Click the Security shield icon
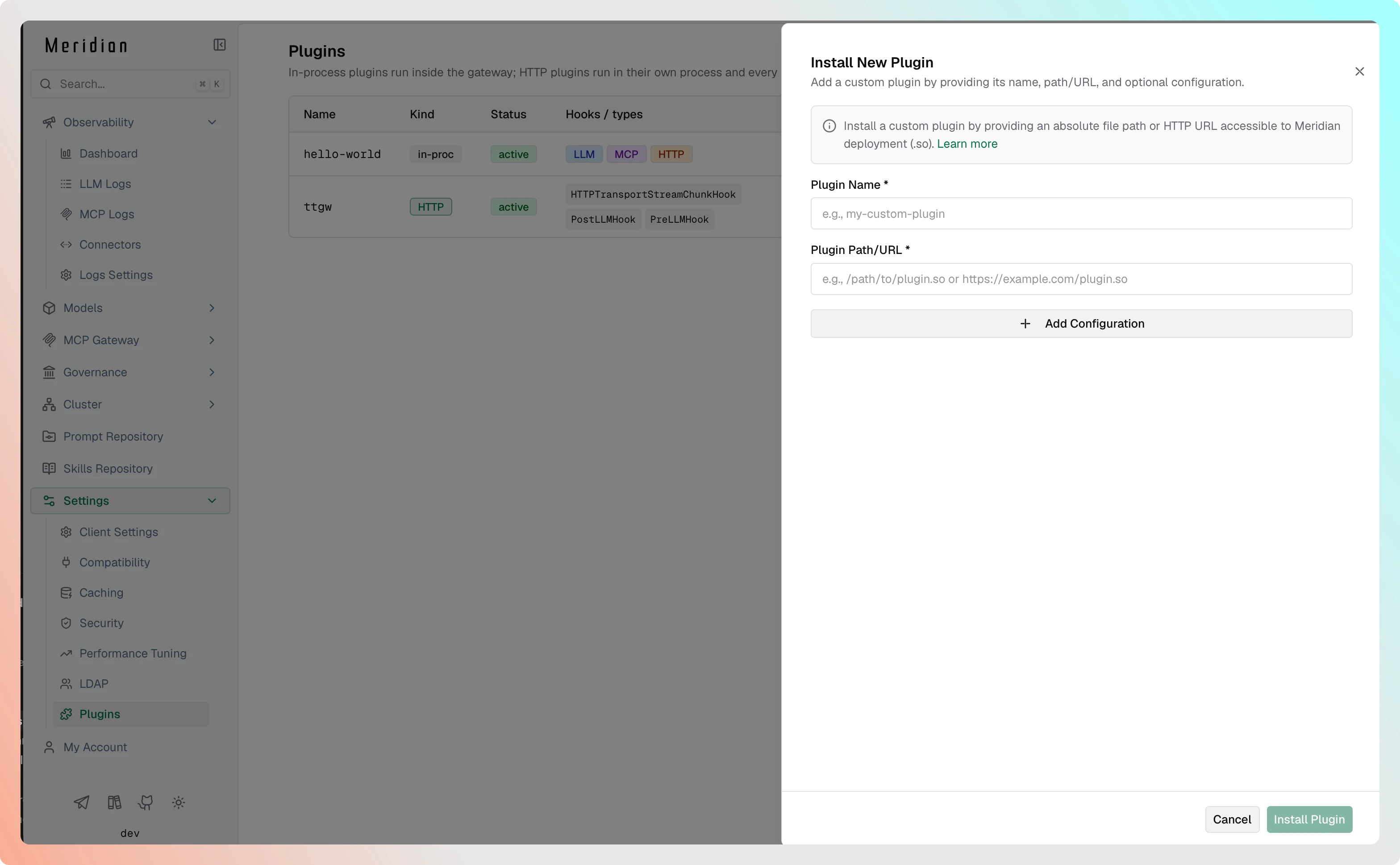Image resolution: width=1400 pixels, height=865 pixels. point(67,623)
